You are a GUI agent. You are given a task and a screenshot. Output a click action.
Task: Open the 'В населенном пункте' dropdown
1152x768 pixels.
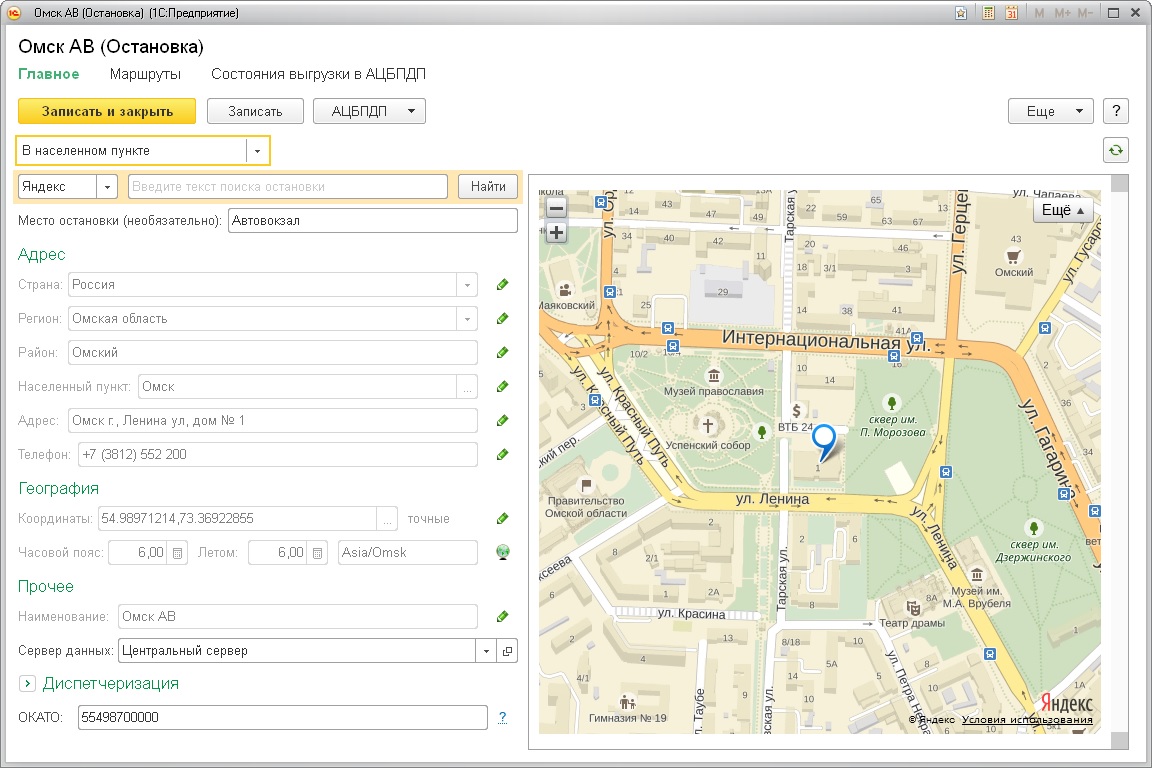(x=258, y=151)
